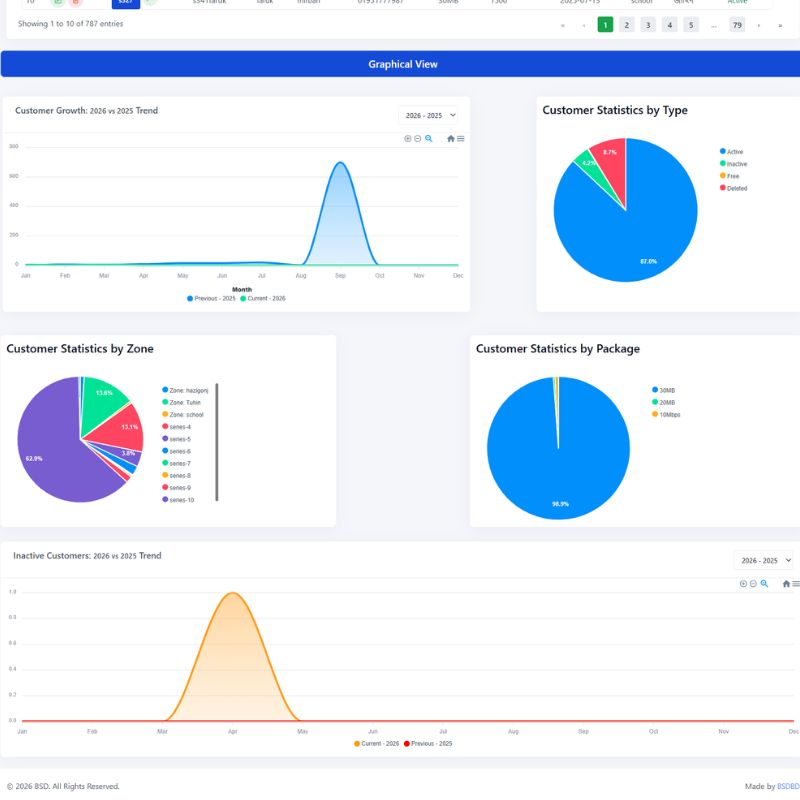Activate selection zoom on Customer Growth chart

[x=429, y=139]
